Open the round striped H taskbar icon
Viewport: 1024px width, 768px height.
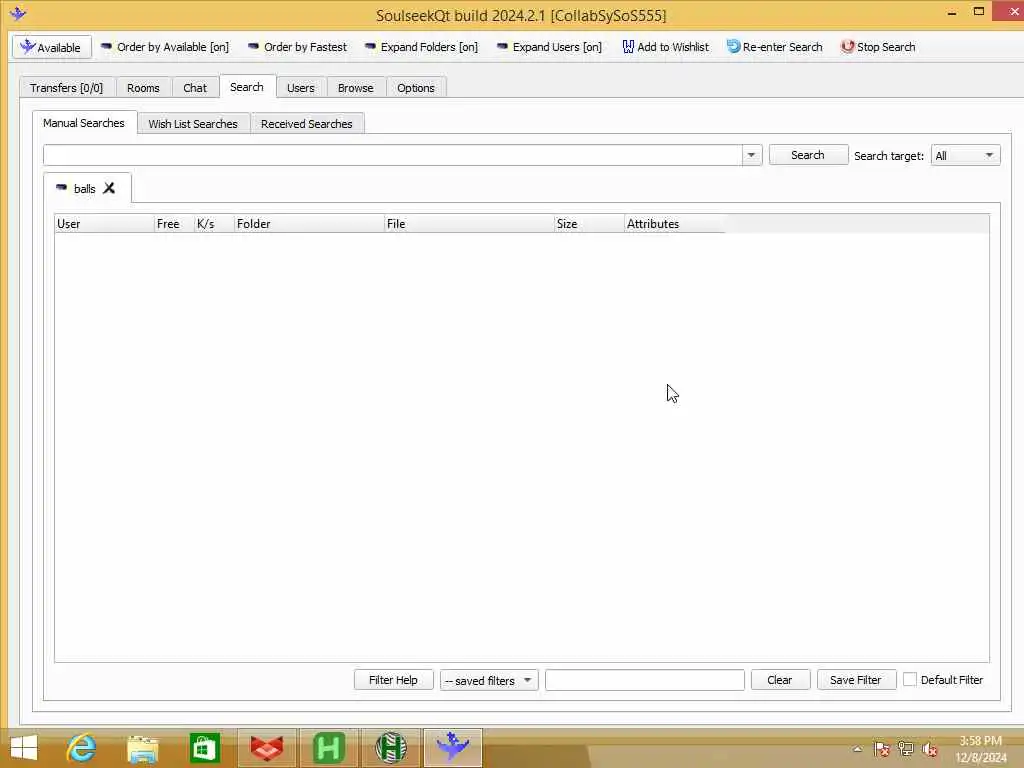pyautogui.click(x=391, y=748)
